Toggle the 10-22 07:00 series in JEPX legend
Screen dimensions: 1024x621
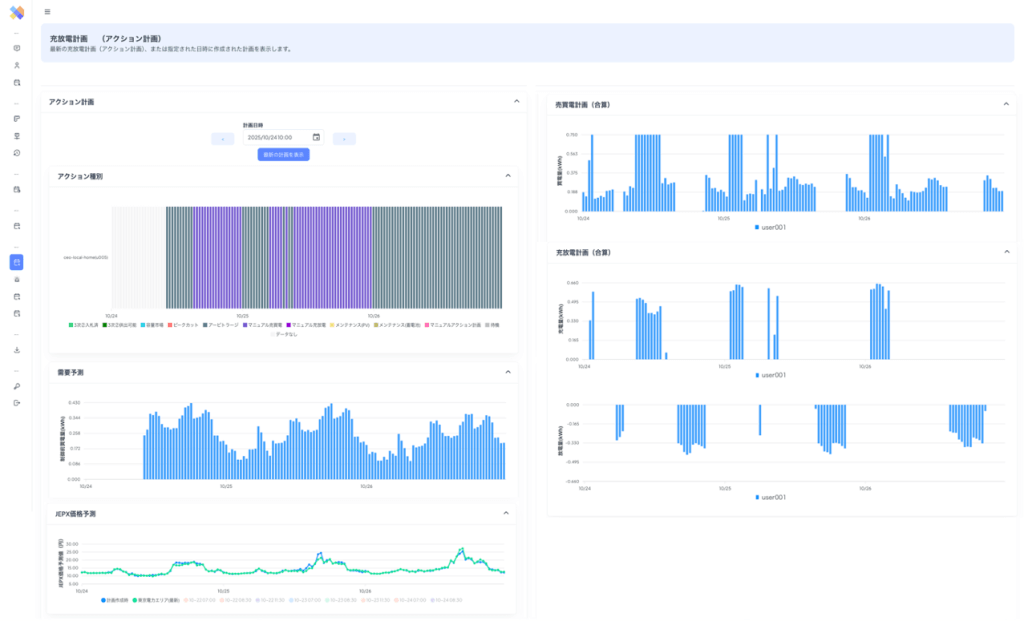coord(200,600)
